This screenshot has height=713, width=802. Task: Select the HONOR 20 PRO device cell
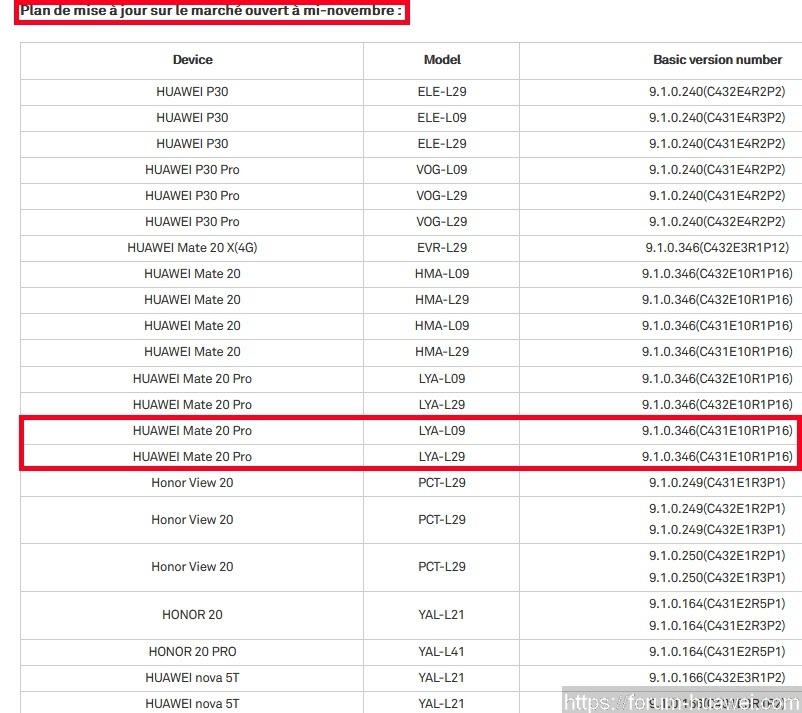[192, 651]
